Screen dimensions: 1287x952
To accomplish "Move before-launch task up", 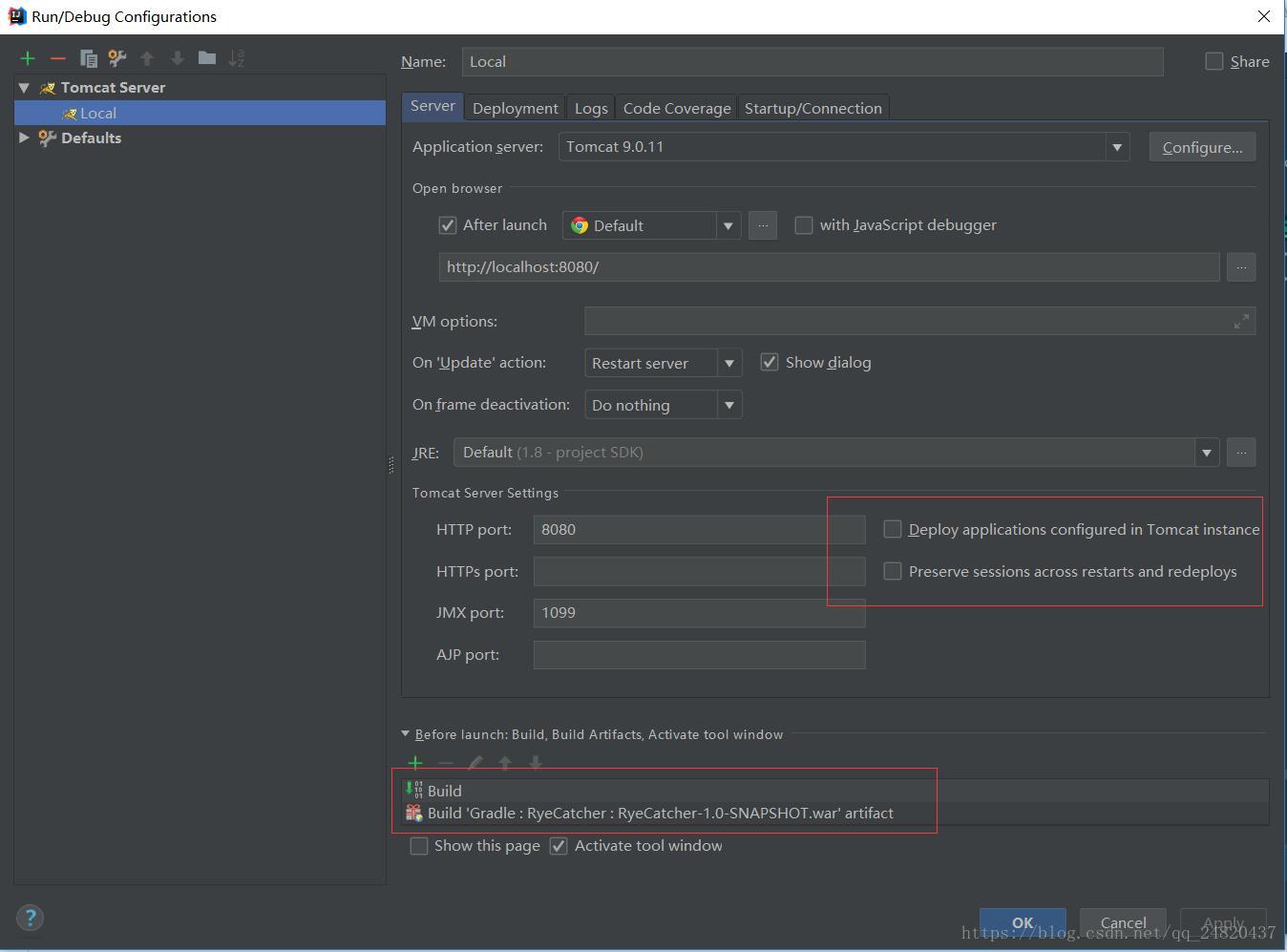I will pyautogui.click(x=505, y=762).
